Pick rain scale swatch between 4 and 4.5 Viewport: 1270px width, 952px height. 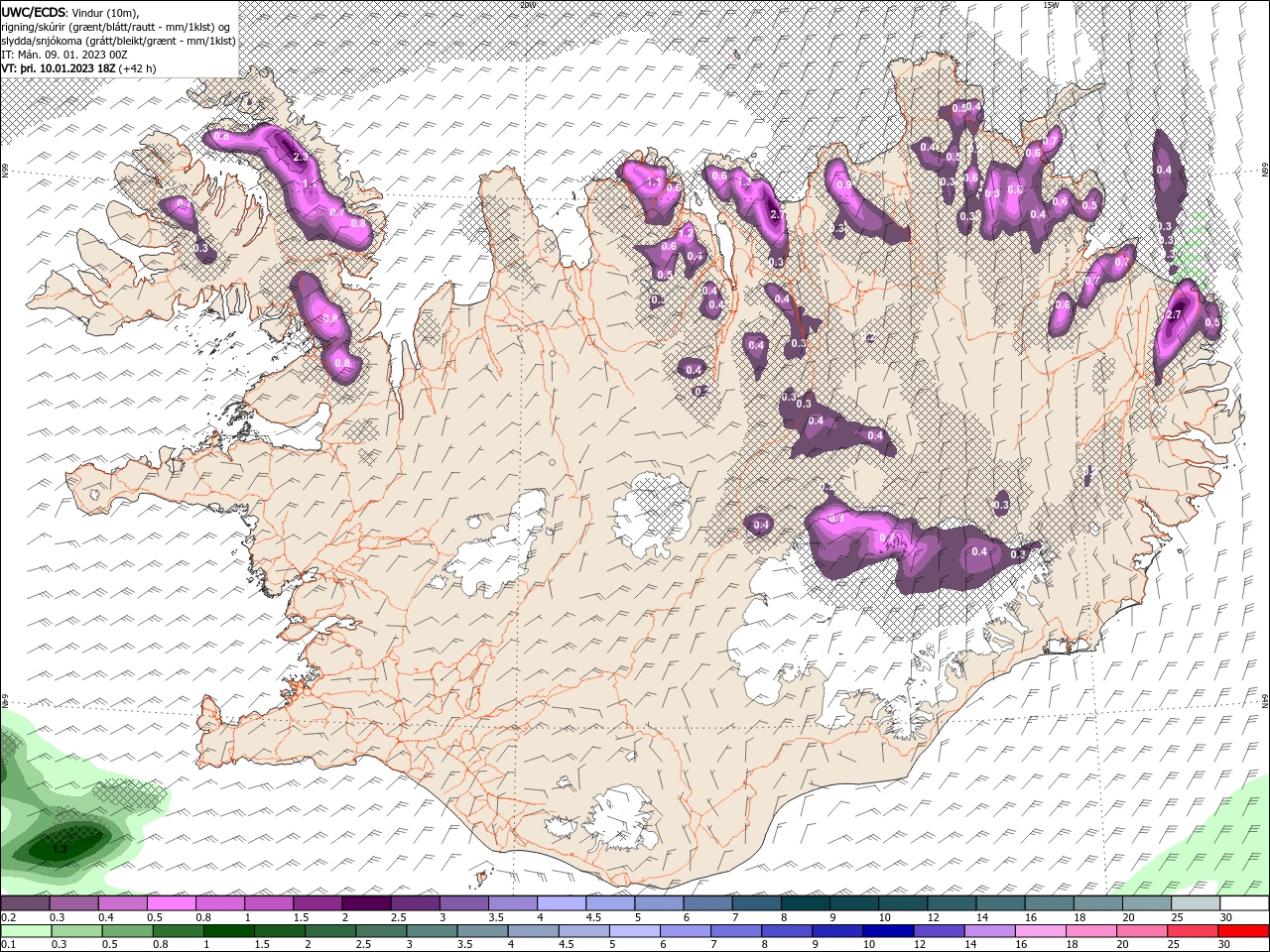pos(533,931)
